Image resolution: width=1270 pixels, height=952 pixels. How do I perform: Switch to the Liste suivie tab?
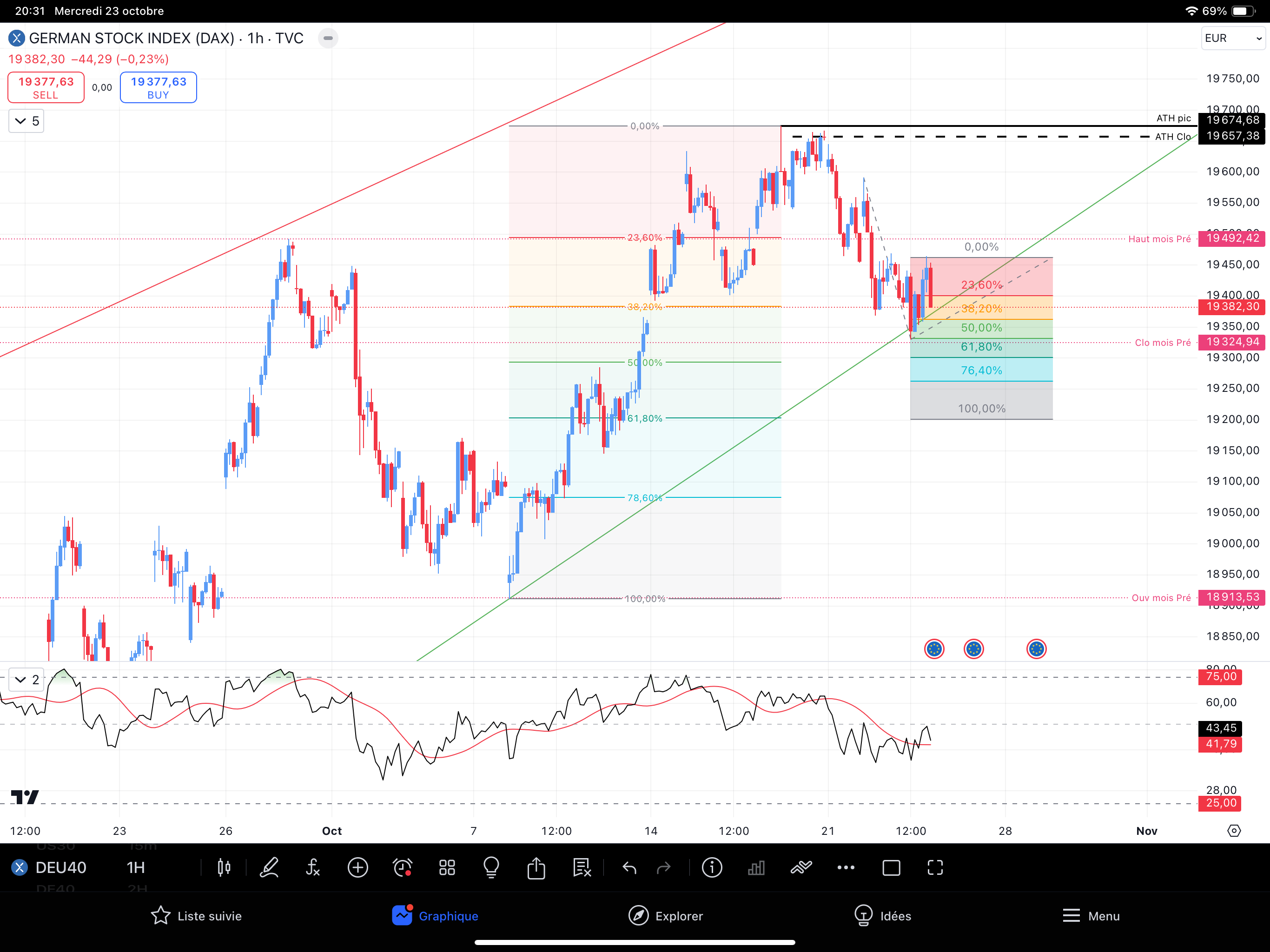pos(196,916)
